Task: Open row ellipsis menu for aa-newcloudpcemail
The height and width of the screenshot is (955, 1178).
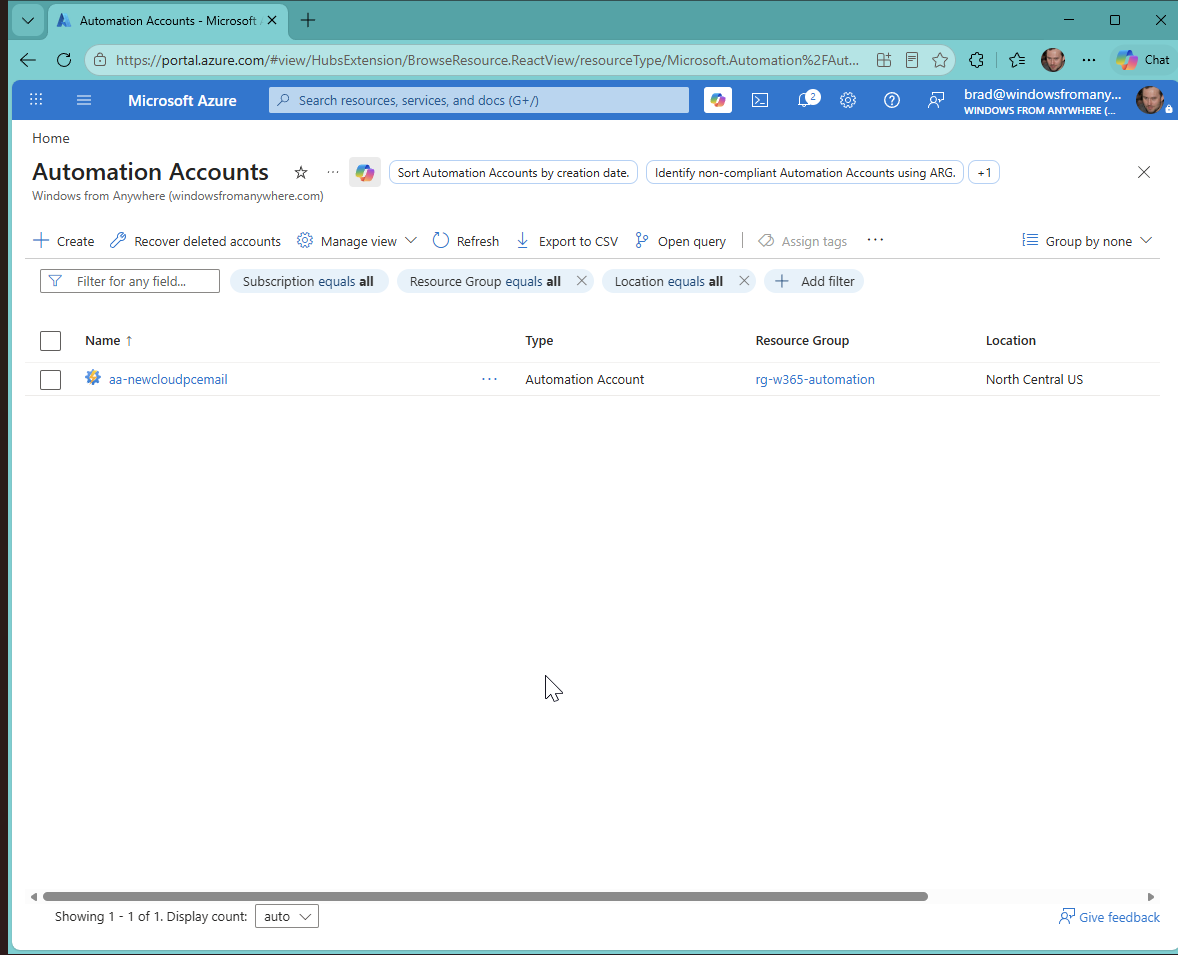Action: (489, 379)
